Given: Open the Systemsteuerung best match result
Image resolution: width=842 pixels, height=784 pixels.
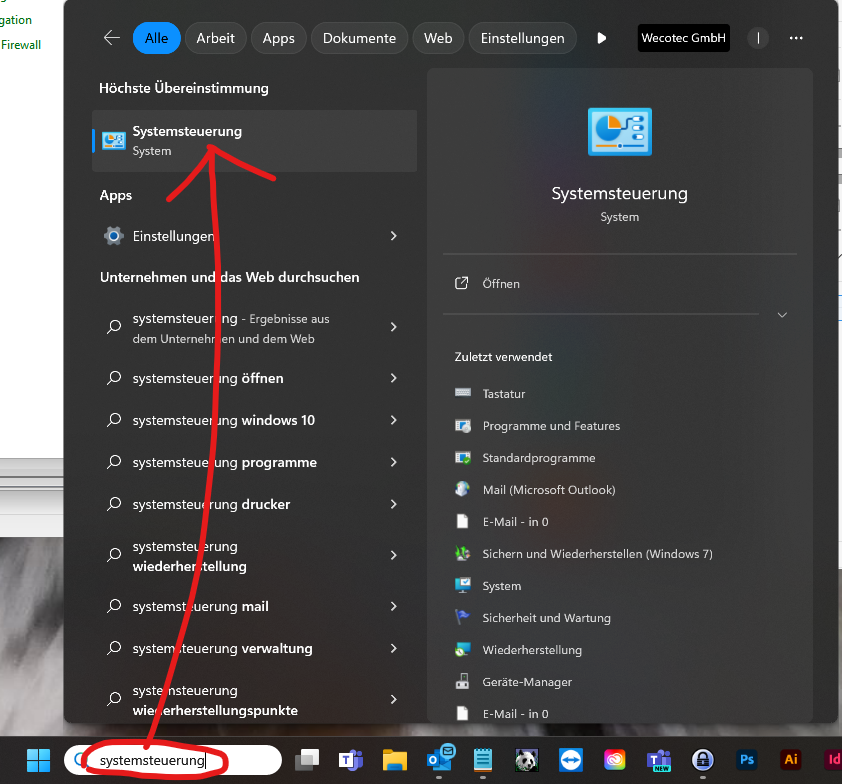Looking at the screenshot, I should coord(255,141).
